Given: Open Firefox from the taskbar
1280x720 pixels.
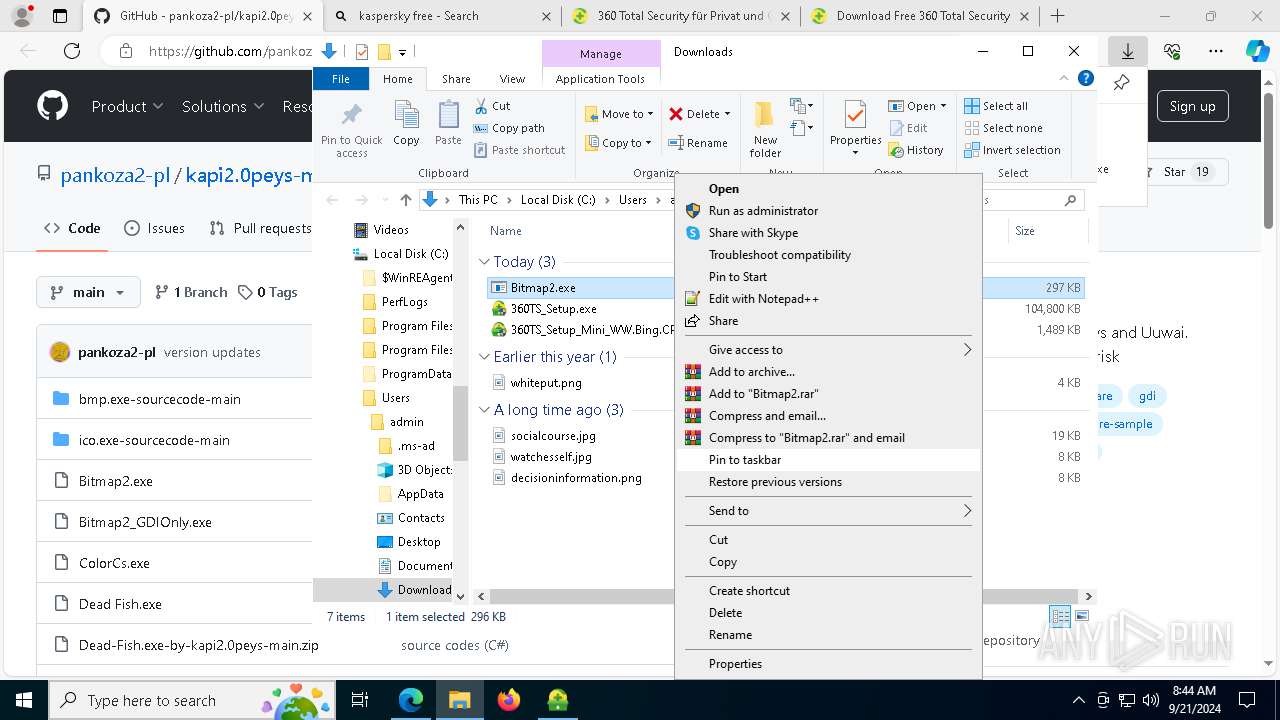Looking at the screenshot, I should tap(508, 700).
